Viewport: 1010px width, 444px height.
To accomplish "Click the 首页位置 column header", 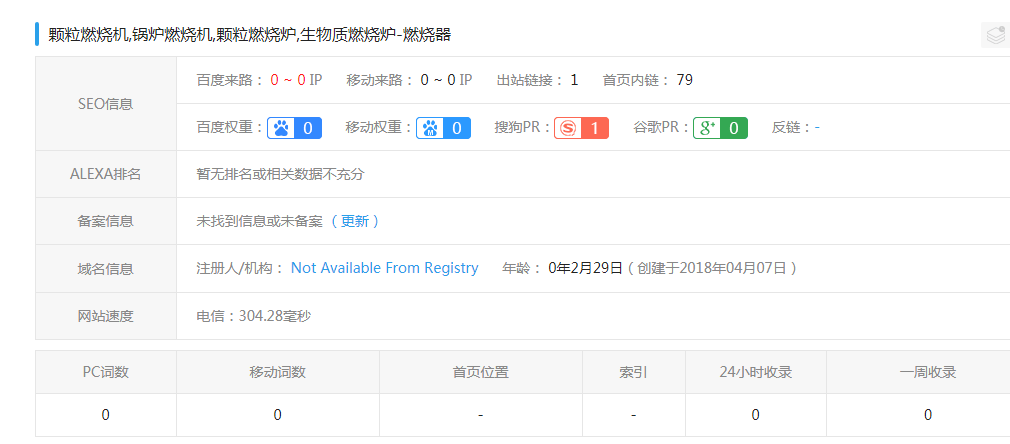I will coord(480,372).
